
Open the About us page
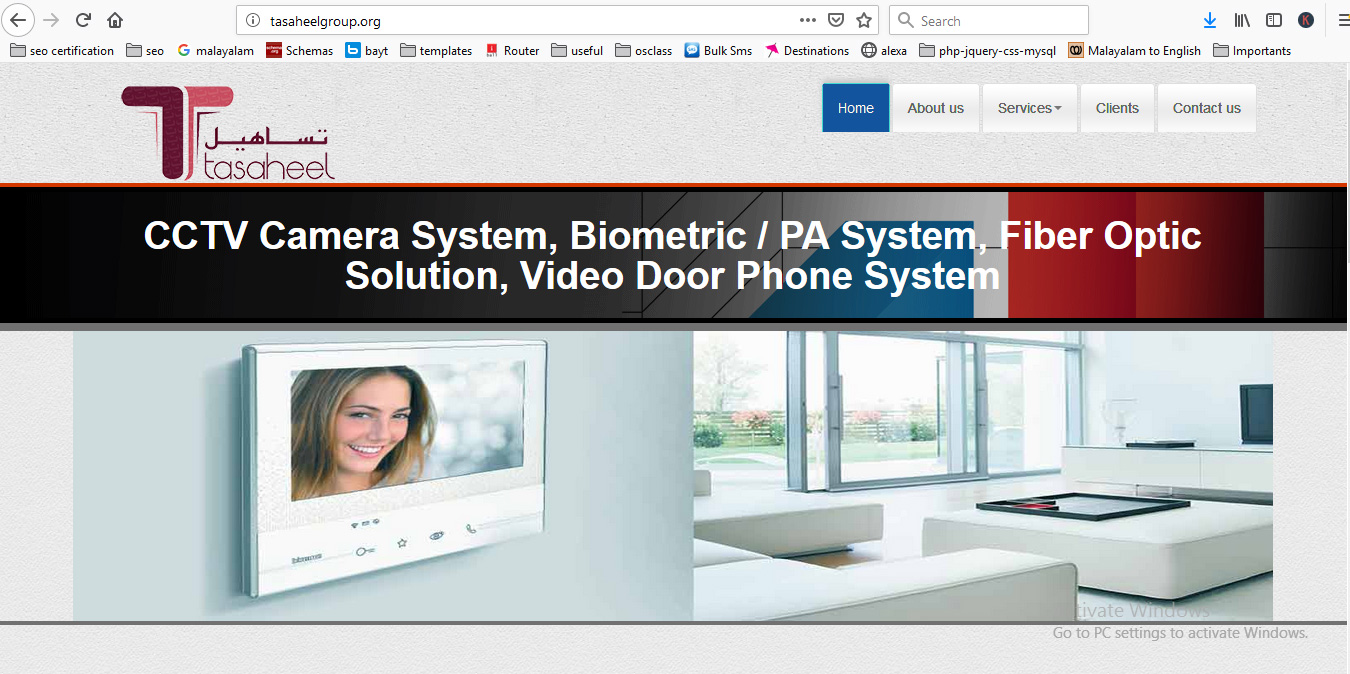[x=935, y=107]
